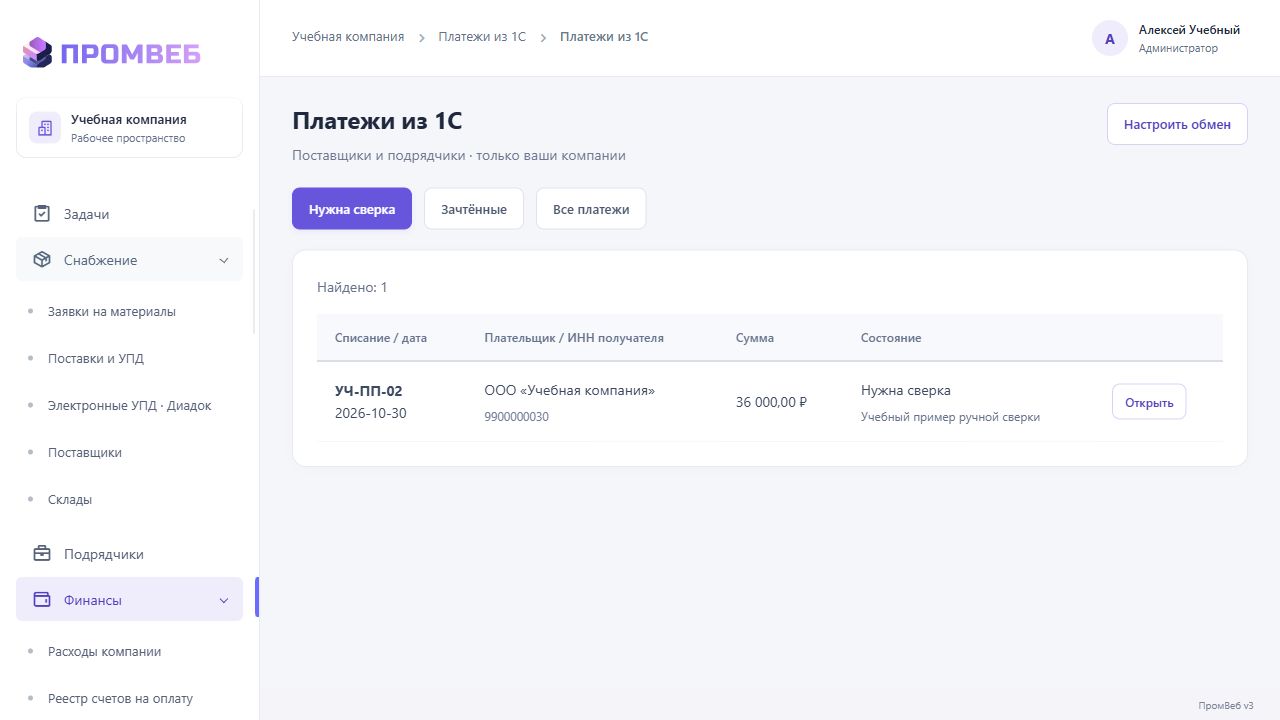Screen dimensions: 1280x720
Task: Click the Задачи clipboard icon
Action: point(42,214)
